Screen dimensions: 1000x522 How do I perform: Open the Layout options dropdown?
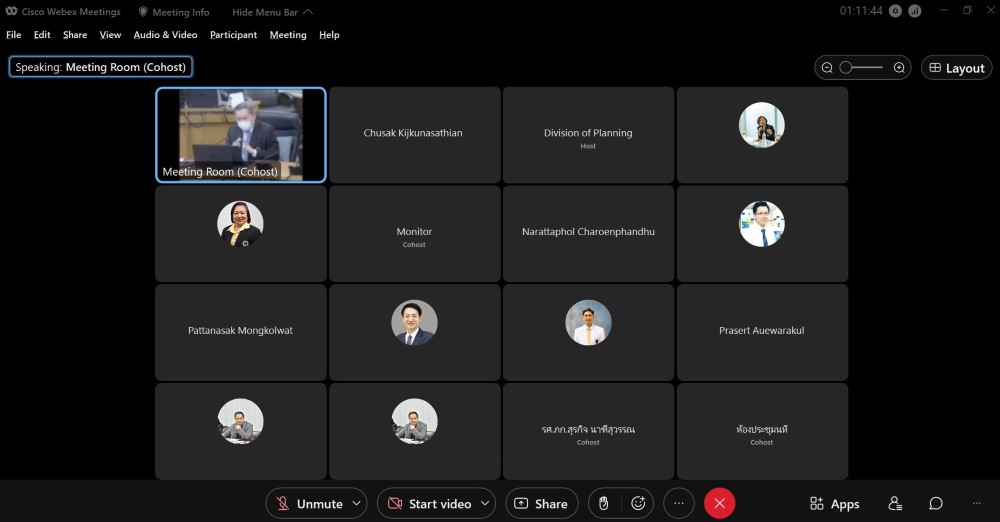[956, 68]
